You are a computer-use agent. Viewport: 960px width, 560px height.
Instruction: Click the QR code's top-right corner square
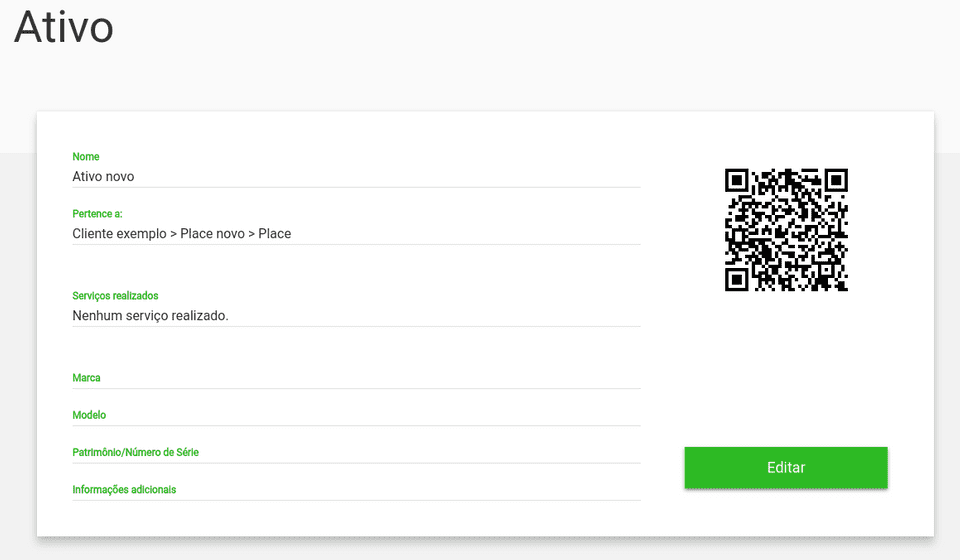835,181
